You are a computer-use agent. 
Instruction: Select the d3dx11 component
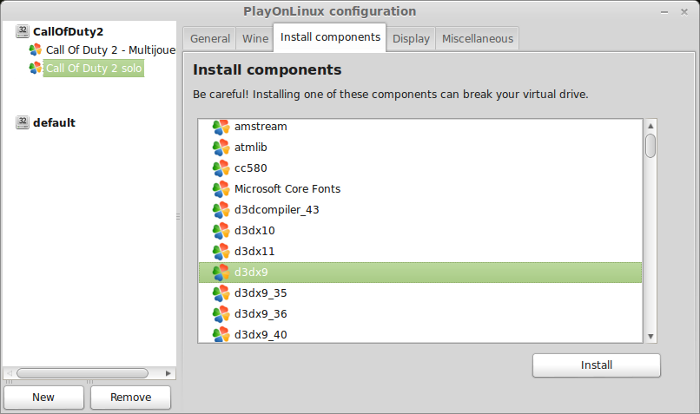click(x=420, y=251)
